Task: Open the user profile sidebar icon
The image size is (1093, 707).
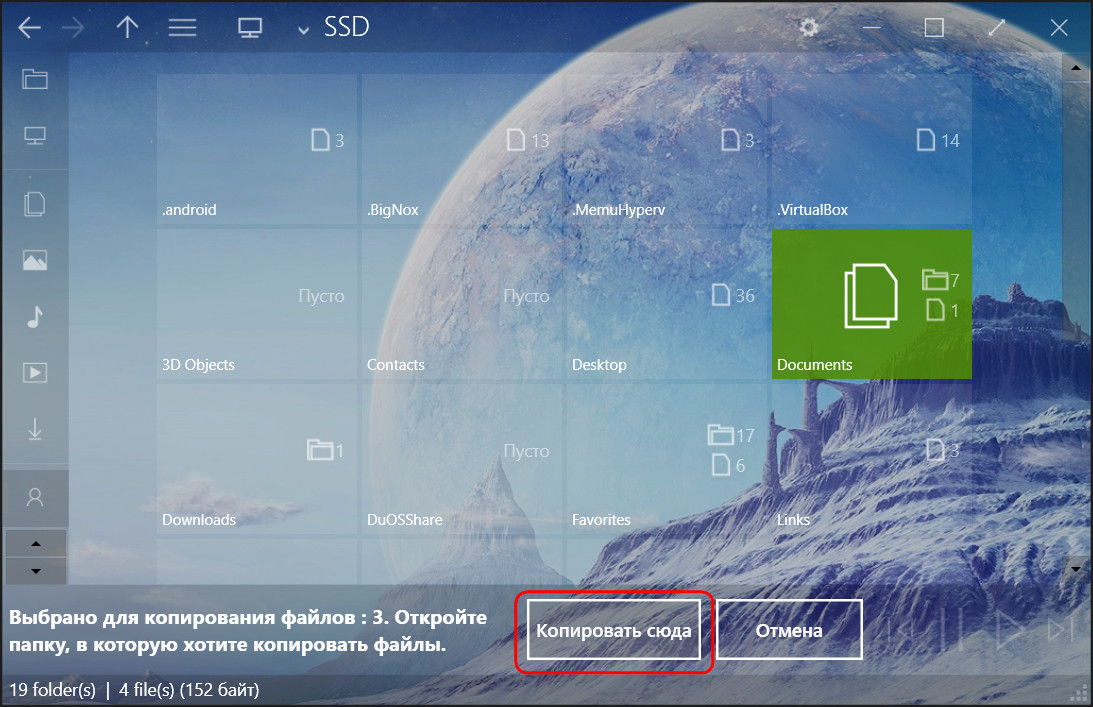Action: (35, 497)
